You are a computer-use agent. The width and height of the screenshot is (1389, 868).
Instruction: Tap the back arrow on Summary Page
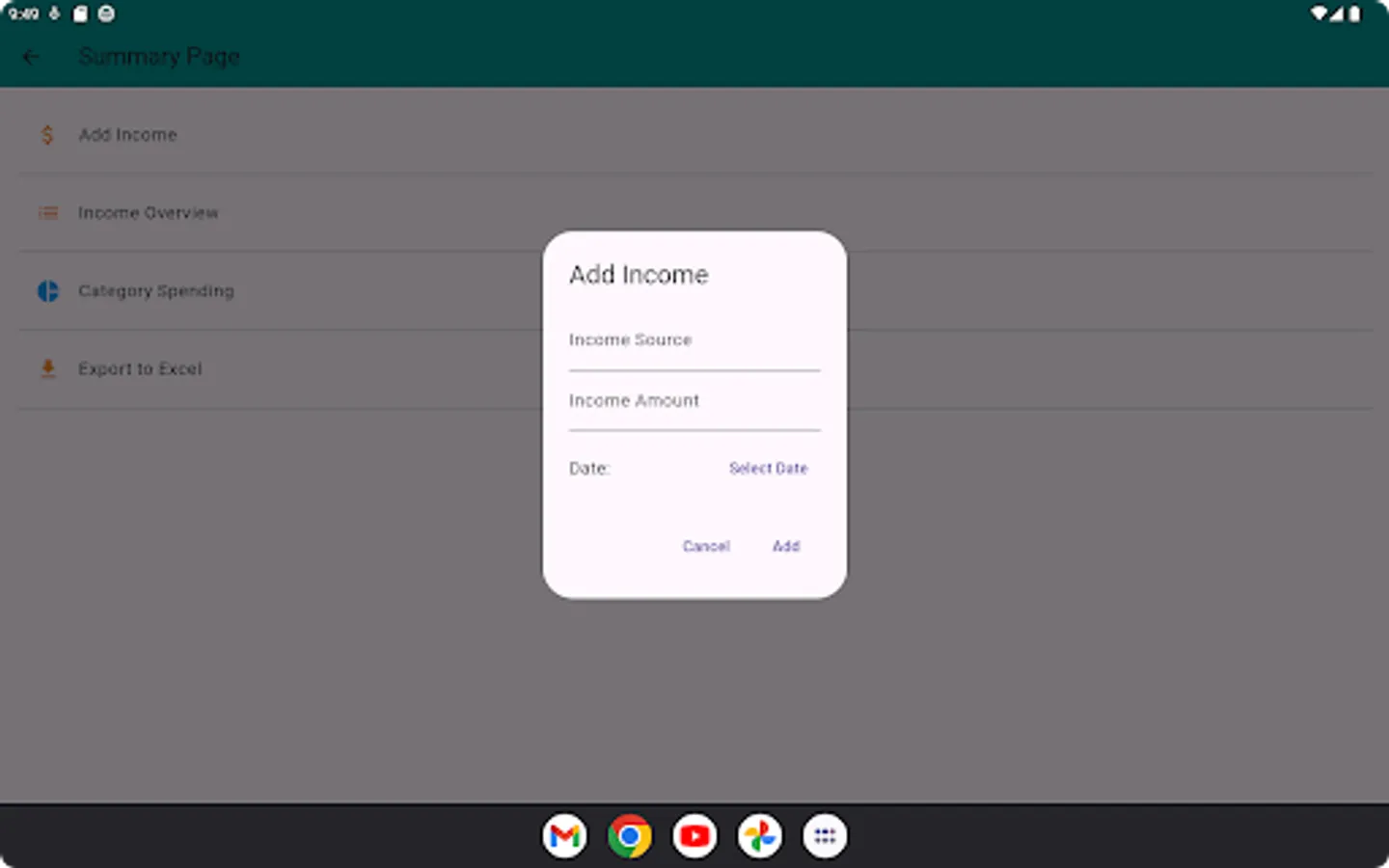click(x=31, y=56)
